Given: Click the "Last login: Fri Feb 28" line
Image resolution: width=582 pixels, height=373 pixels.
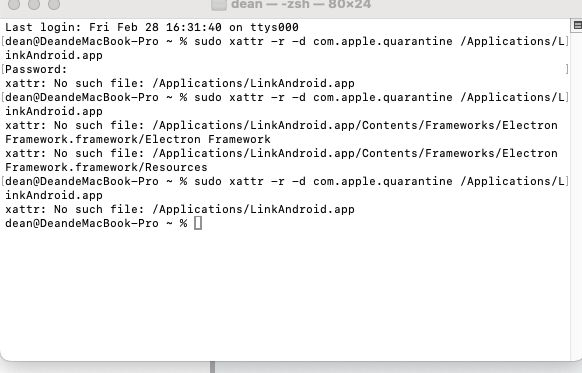Looking at the screenshot, I should pyautogui.click(x=152, y=27).
